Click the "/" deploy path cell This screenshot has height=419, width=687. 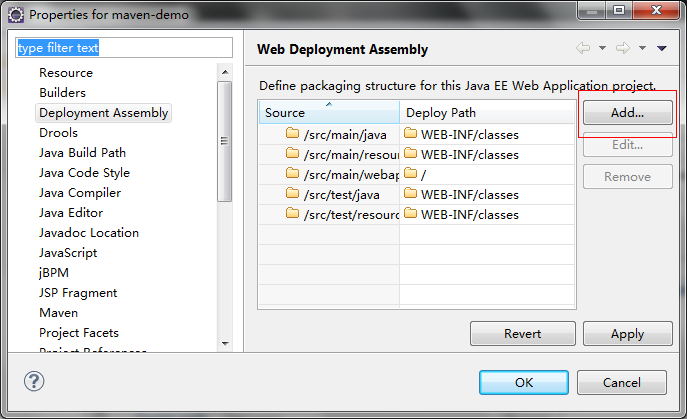[487, 174]
